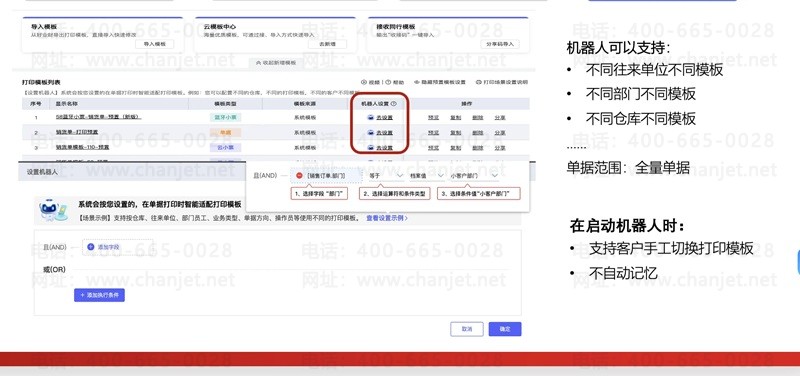
Task: Click the help question mark beside 机器人设置
Action: (x=394, y=104)
